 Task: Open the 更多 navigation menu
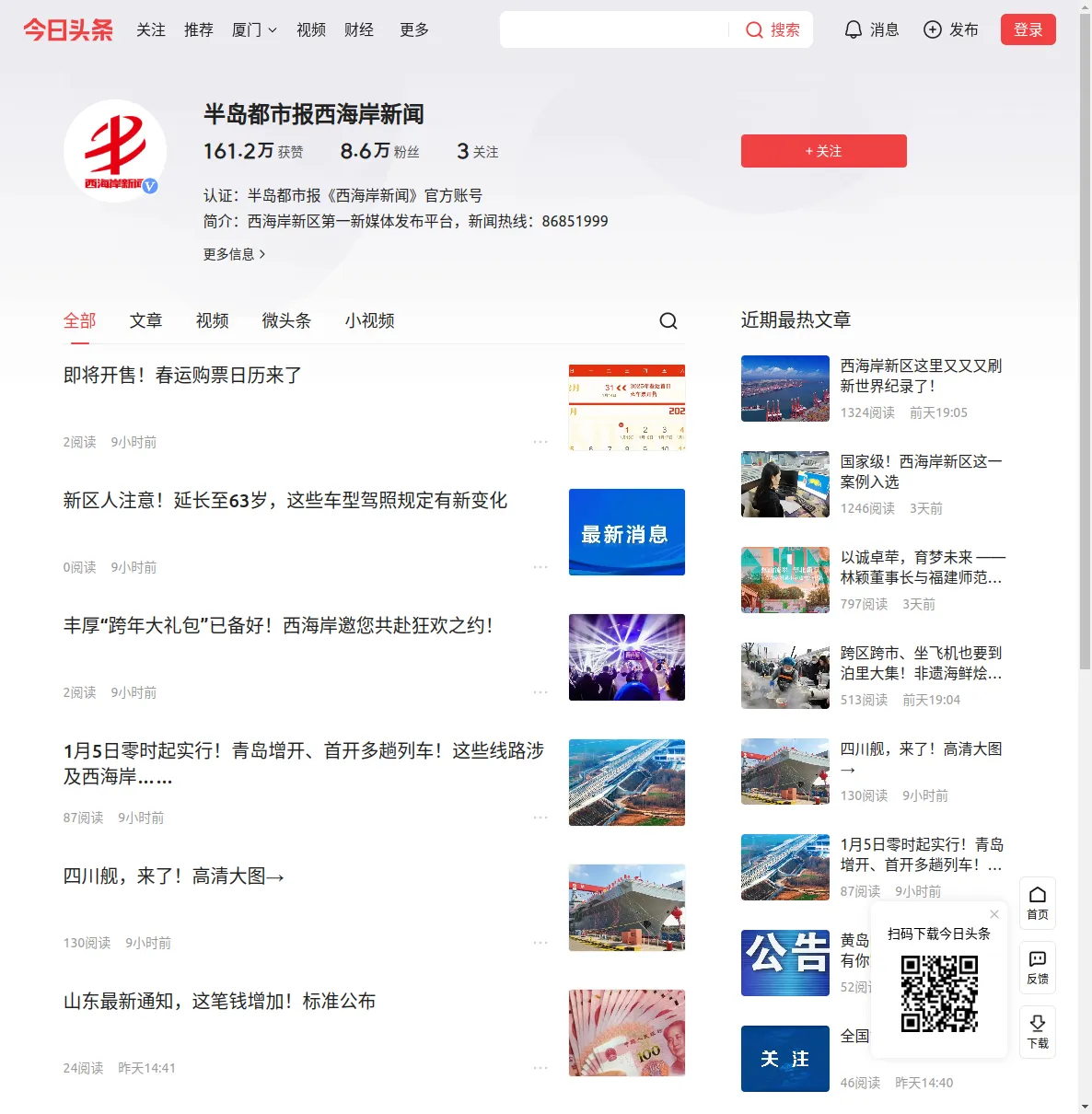click(x=414, y=29)
